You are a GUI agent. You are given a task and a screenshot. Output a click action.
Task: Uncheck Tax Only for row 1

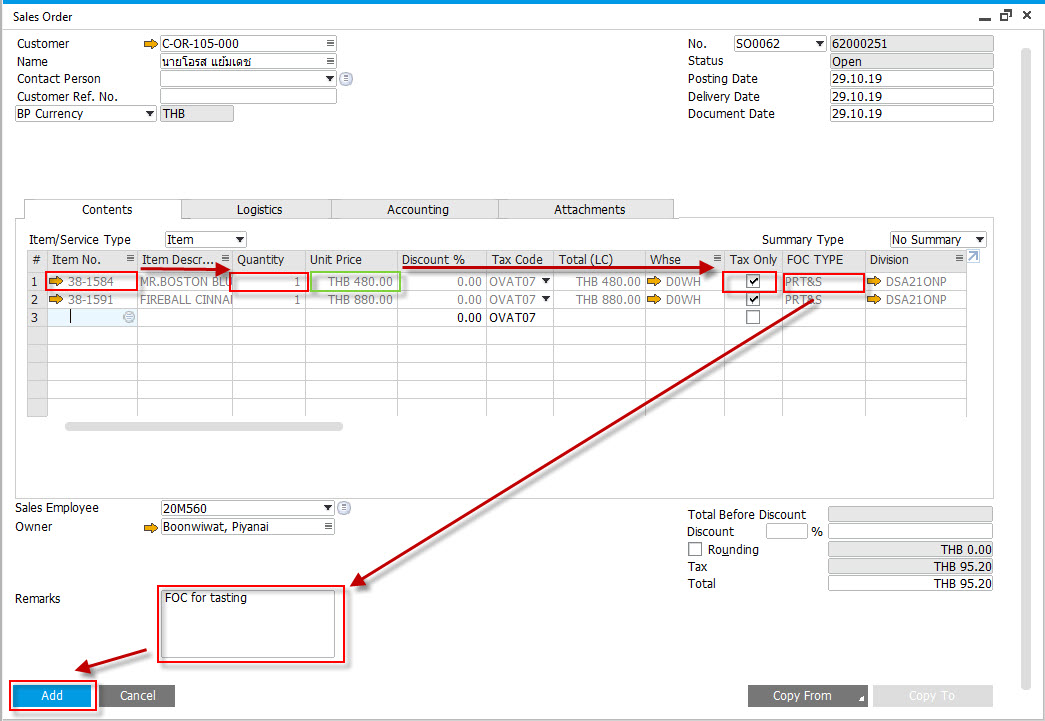pos(753,281)
